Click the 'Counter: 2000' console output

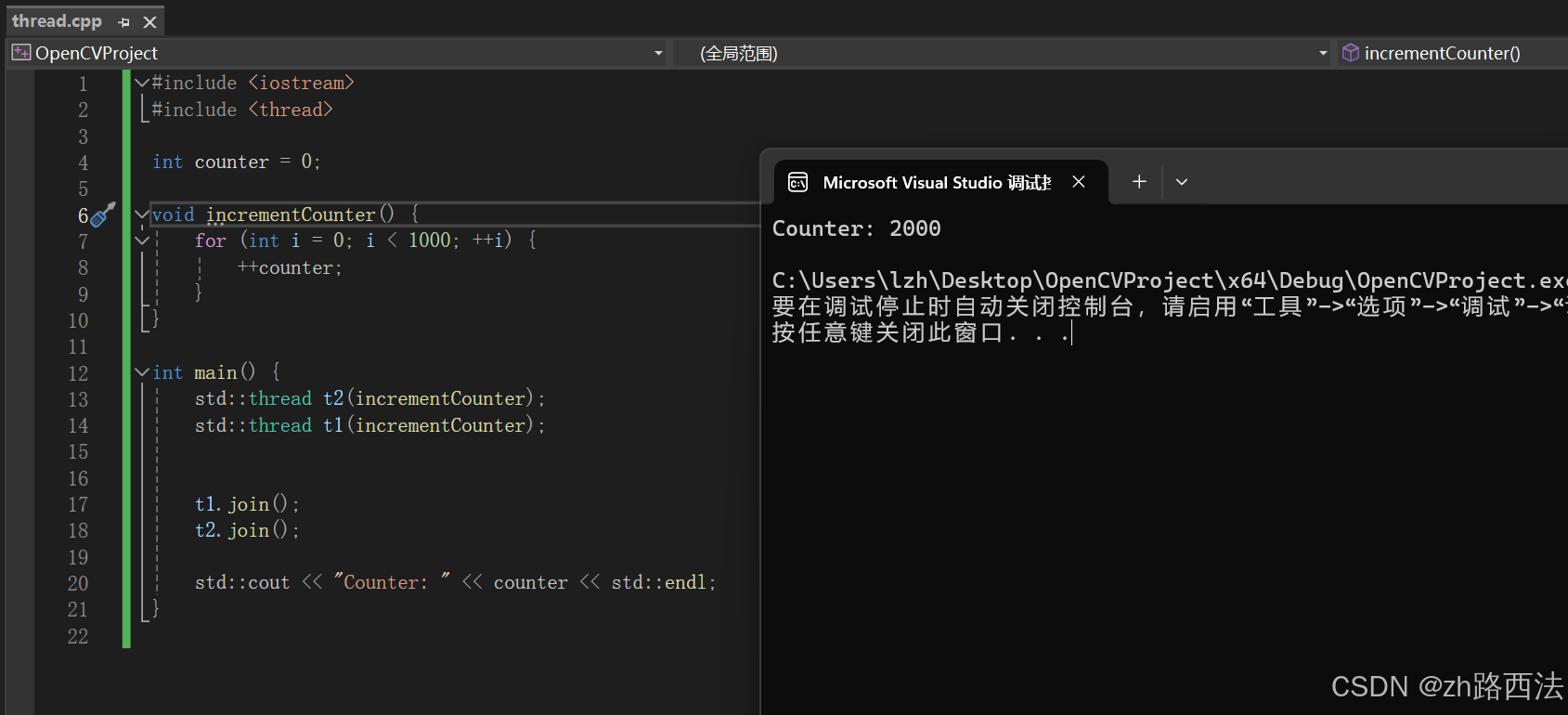tap(857, 228)
